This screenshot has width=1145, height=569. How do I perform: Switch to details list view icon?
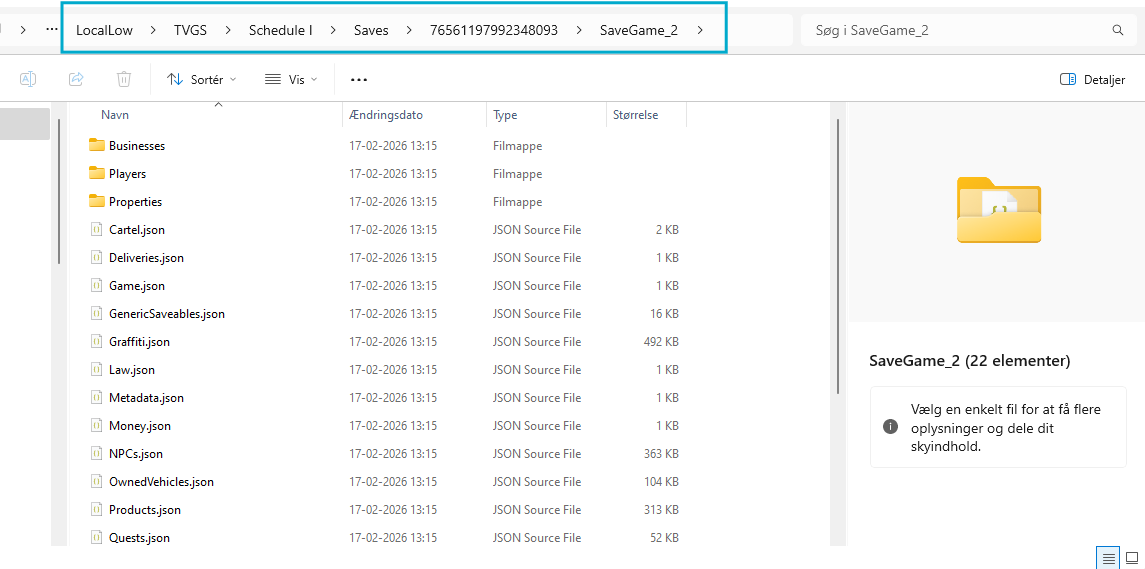point(1107,558)
